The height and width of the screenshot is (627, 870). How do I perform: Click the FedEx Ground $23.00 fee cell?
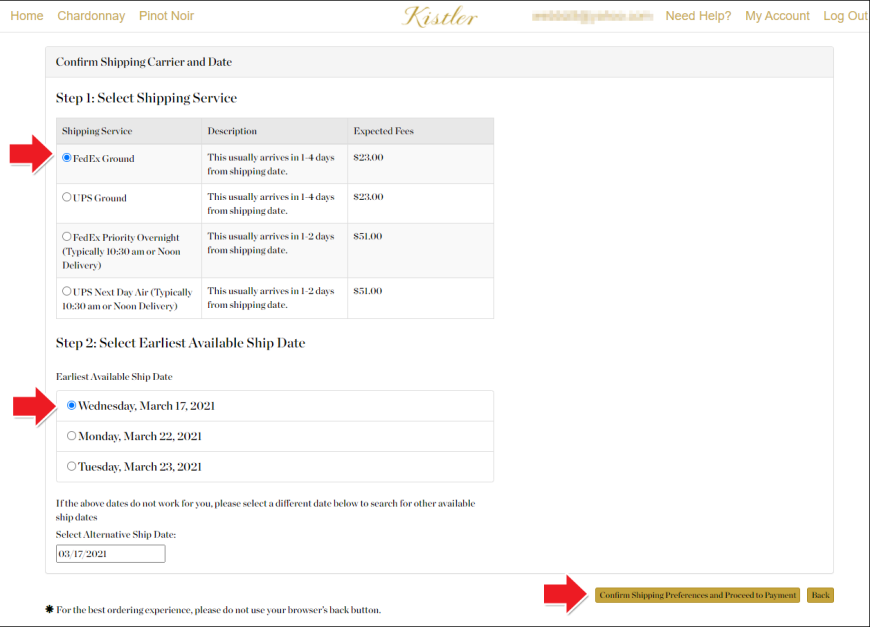(421, 164)
